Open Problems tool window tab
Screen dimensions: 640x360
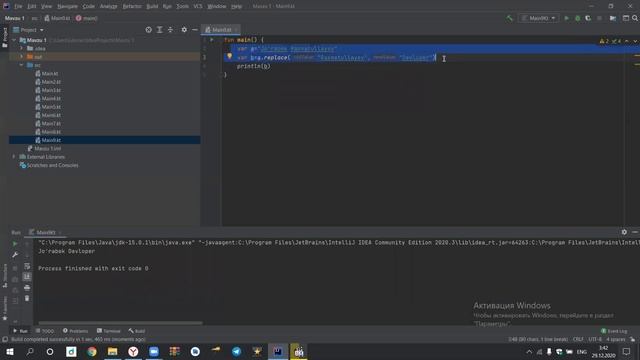[x=76, y=331]
